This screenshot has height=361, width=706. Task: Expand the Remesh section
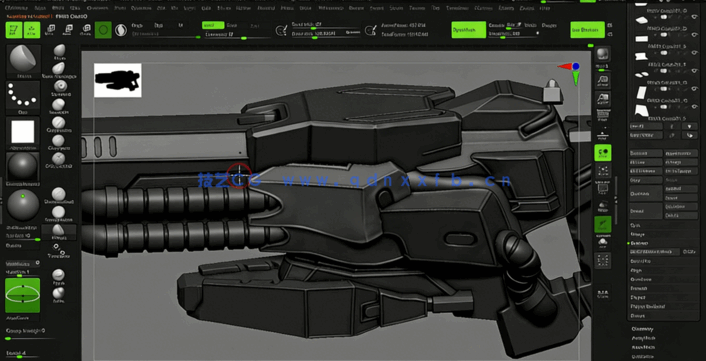(x=639, y=289)
